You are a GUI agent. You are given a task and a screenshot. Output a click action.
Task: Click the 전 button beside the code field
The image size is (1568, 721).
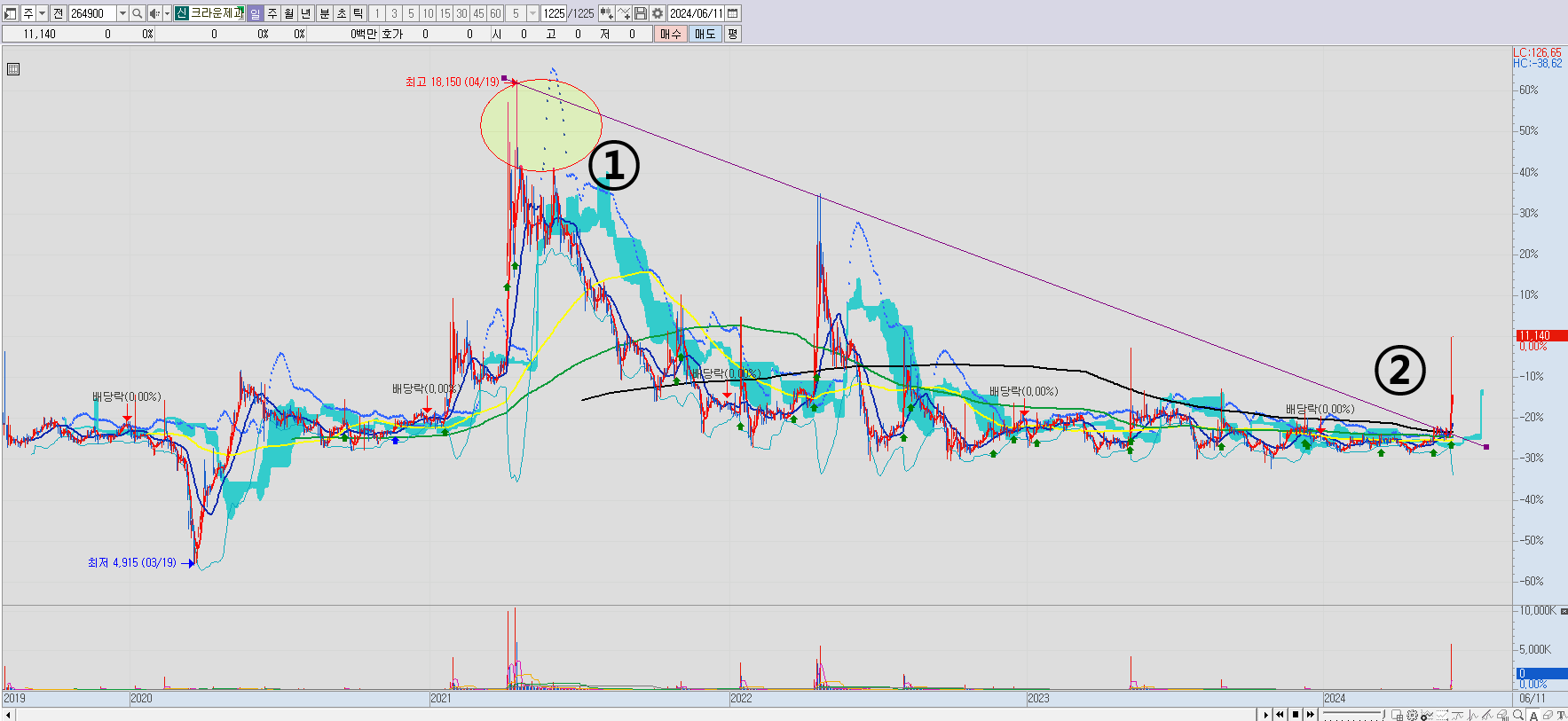(x=58, y=13)
